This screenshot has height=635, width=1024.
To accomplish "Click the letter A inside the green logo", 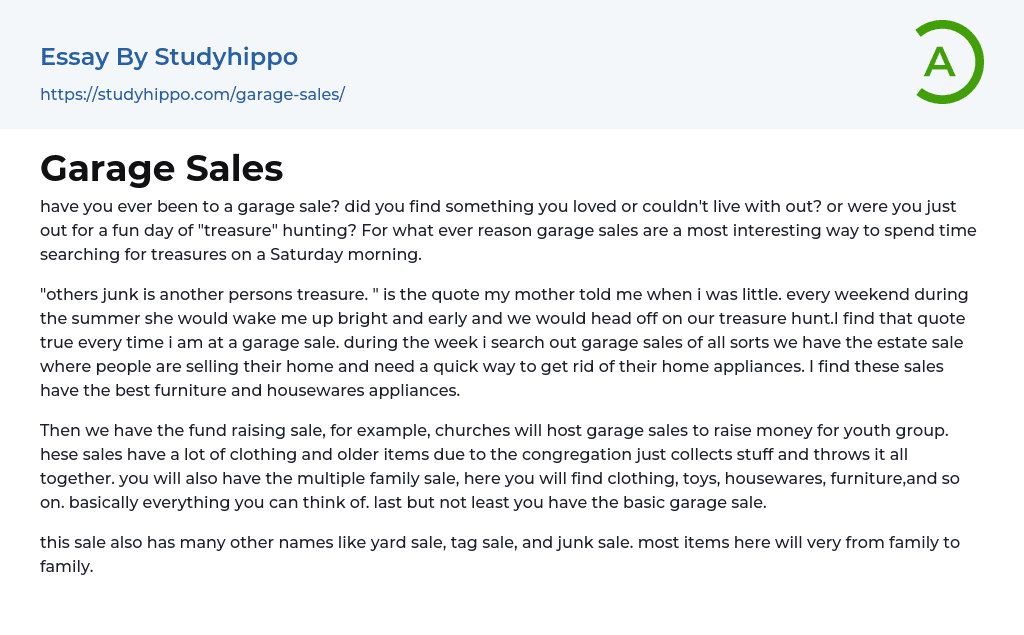I will [940, 62].
